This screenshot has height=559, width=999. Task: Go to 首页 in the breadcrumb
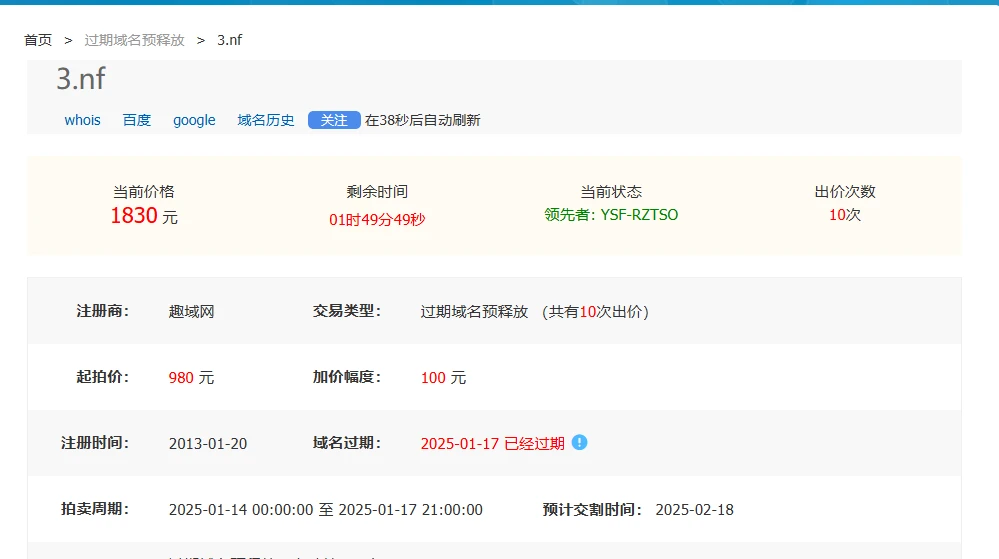[x=38, y=40]
